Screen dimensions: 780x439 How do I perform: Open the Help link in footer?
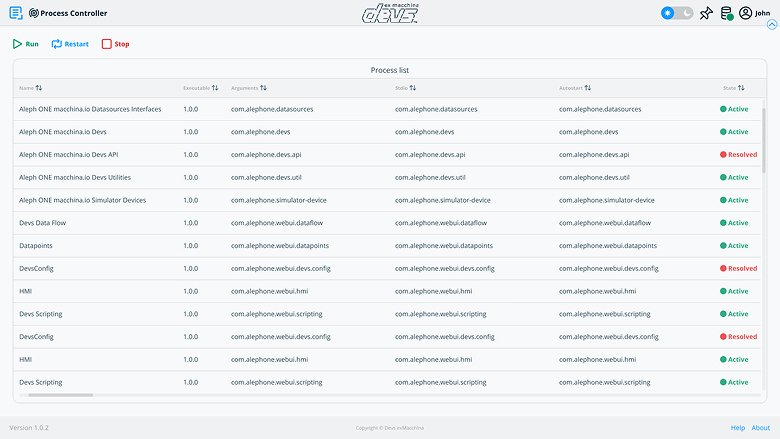click(x=738, y=428)
